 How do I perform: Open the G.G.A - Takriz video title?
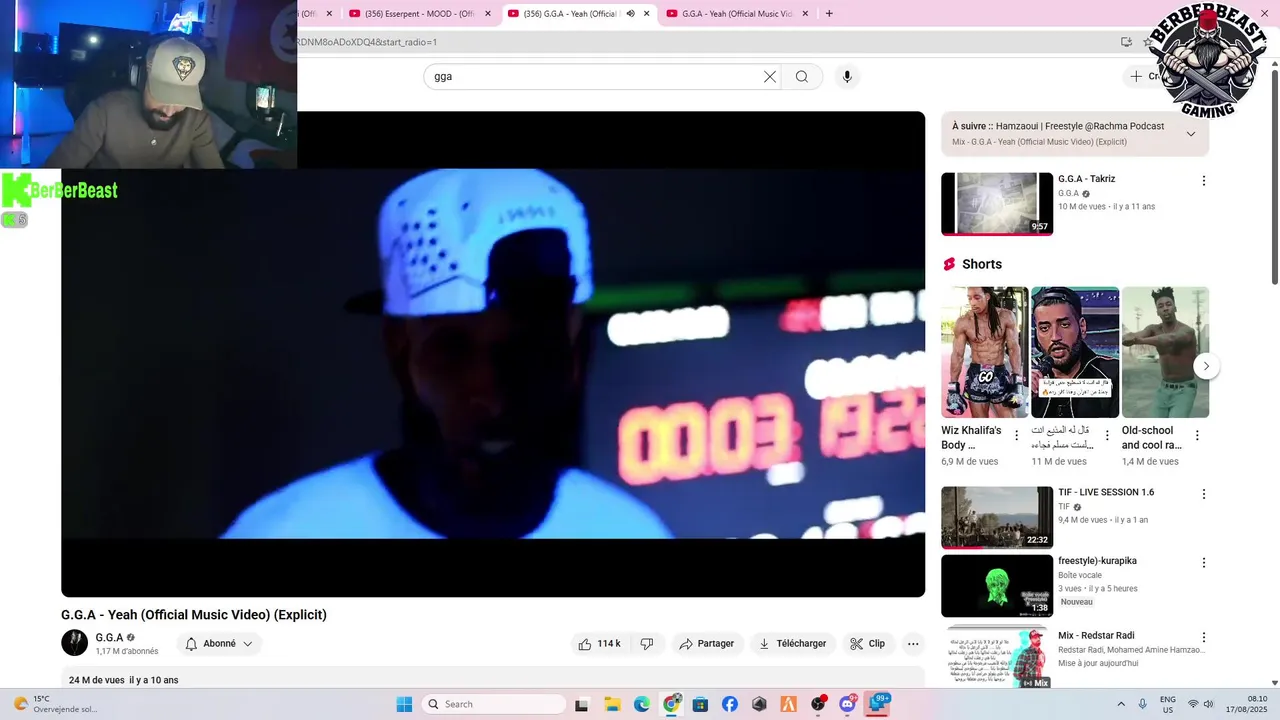click(1086, 179)
